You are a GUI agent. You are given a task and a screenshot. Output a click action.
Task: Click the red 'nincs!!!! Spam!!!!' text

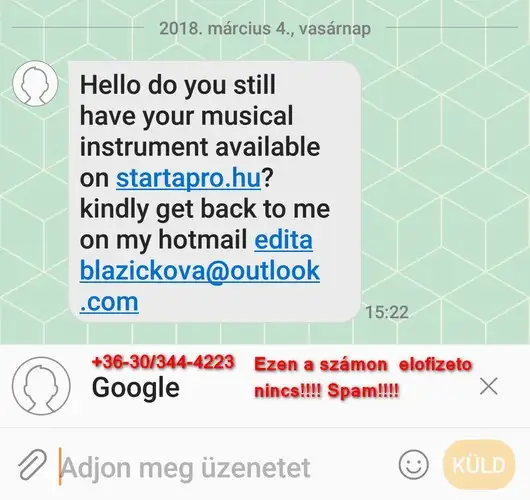pos(326,391)
